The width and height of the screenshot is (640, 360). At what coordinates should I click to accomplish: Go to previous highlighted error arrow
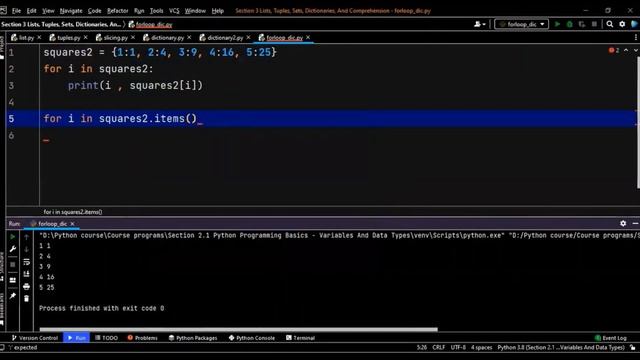click(x=626, y=50)
